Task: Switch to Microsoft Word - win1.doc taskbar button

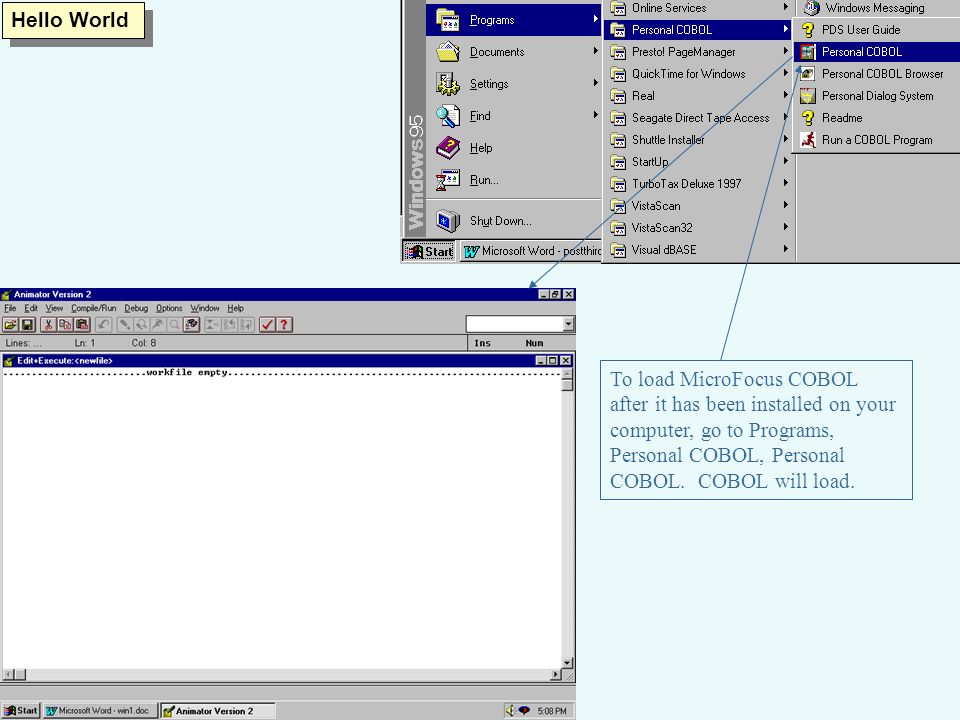Action: pyautogui.click(x=99, y=710)
